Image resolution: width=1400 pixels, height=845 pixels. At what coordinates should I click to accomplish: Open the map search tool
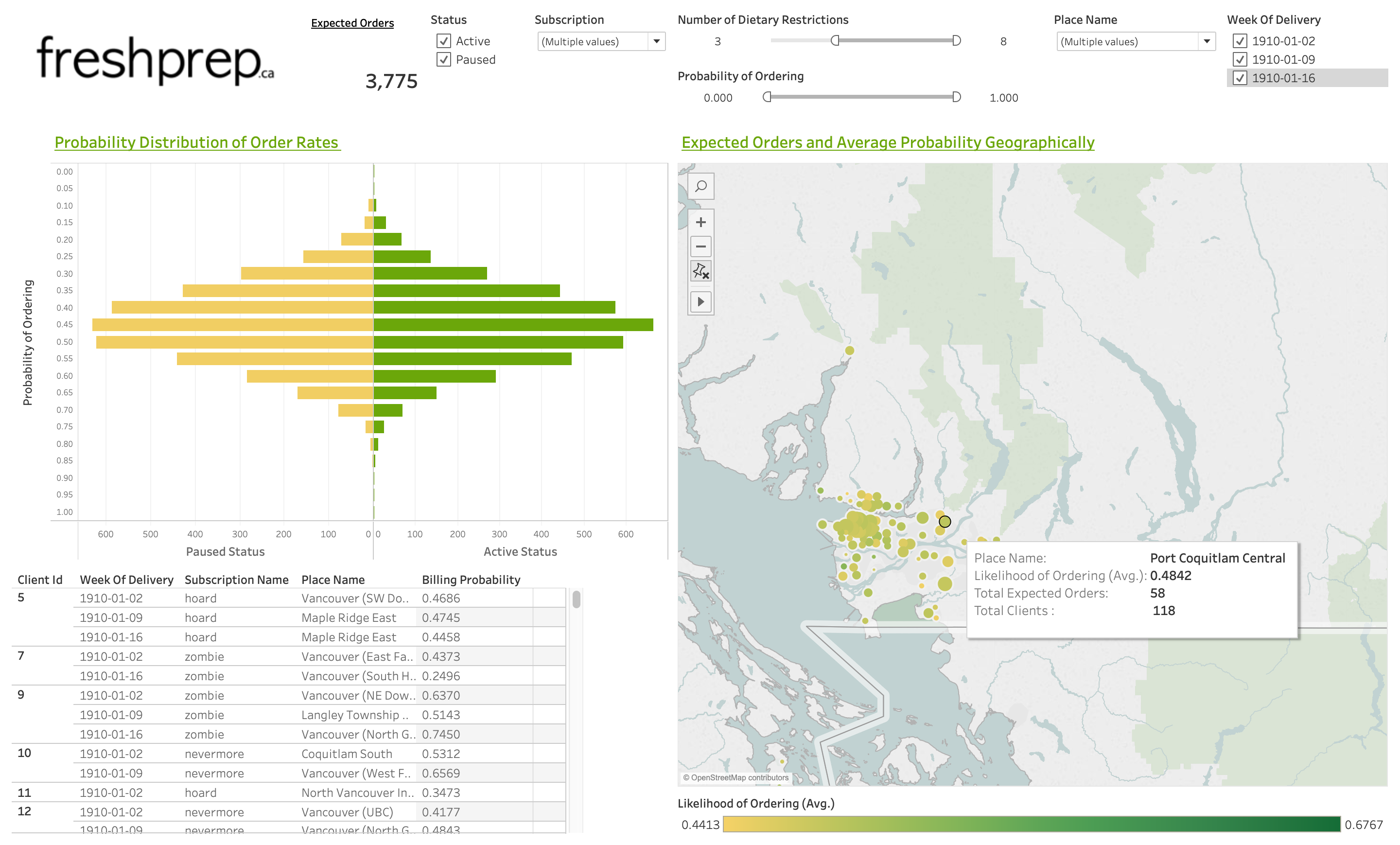[x=700, y=186]
